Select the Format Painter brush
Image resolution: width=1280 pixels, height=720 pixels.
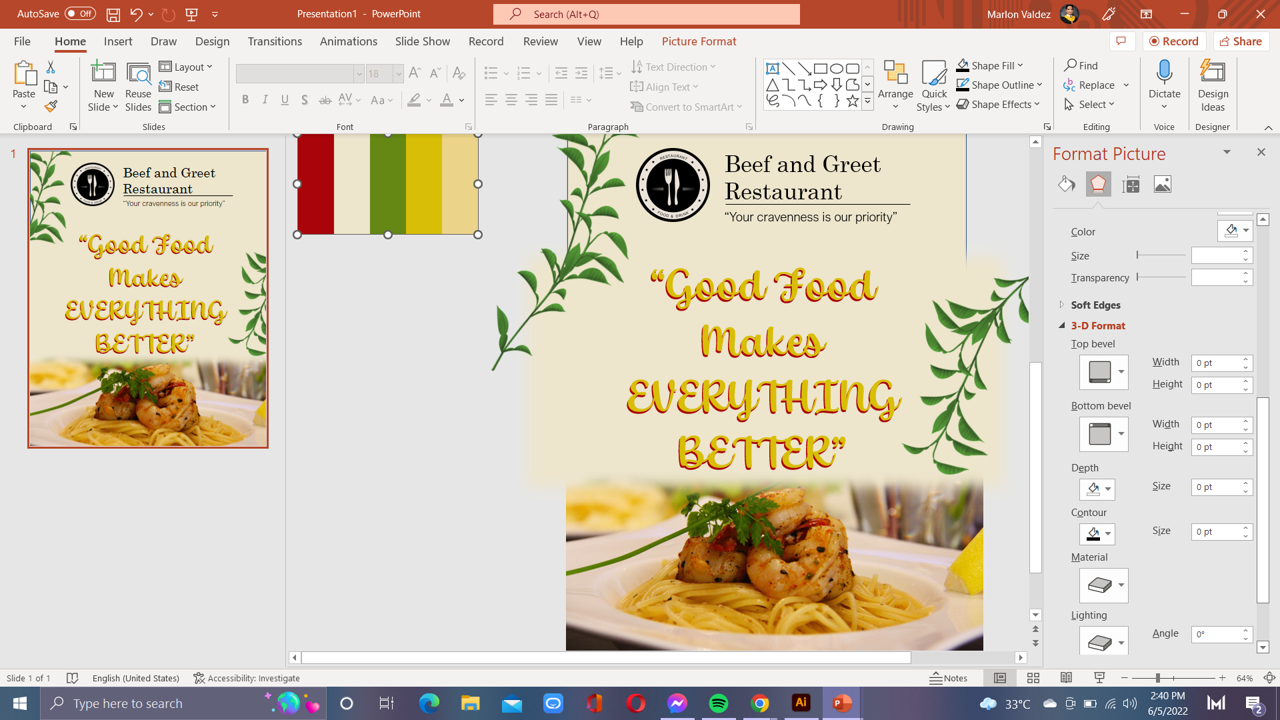coord(51,106)
